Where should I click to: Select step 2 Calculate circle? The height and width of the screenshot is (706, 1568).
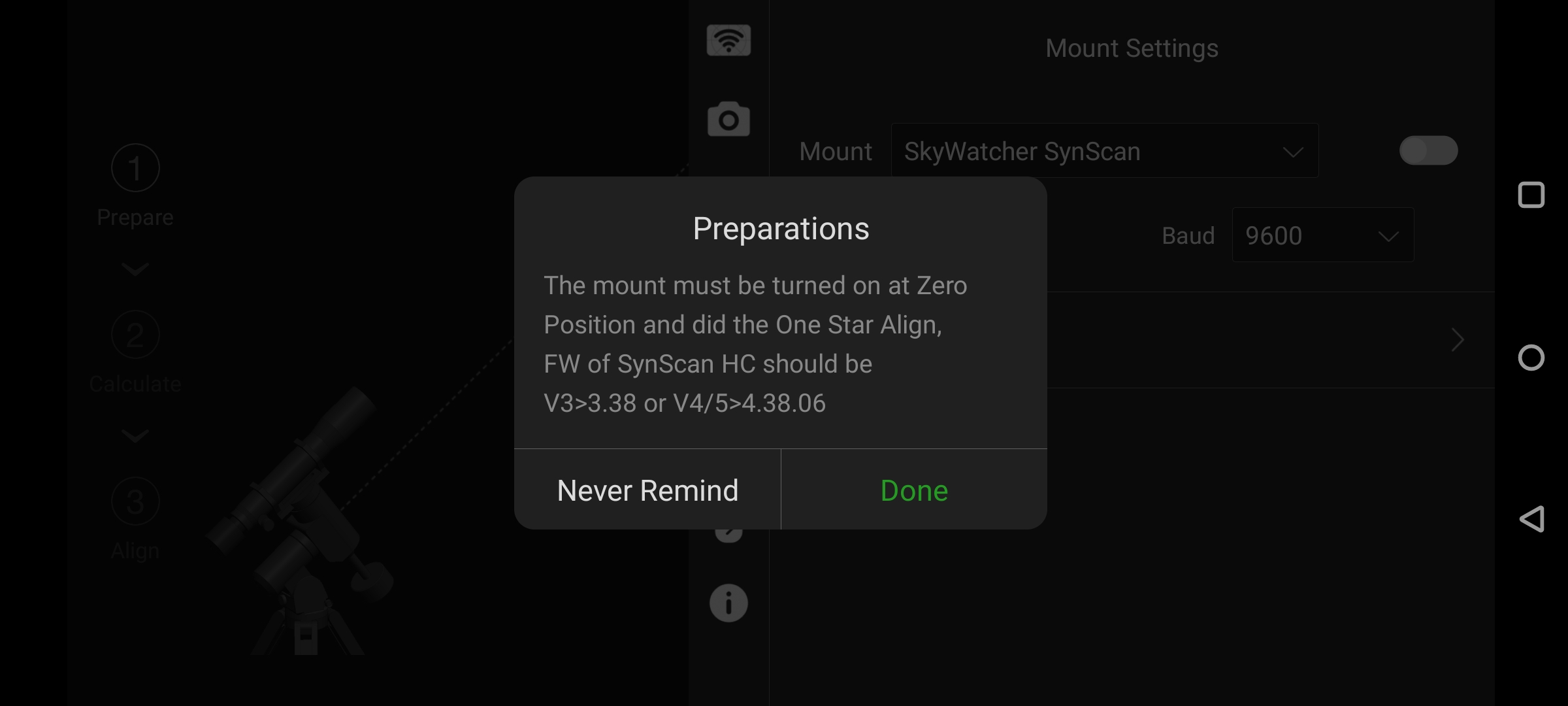135,335
